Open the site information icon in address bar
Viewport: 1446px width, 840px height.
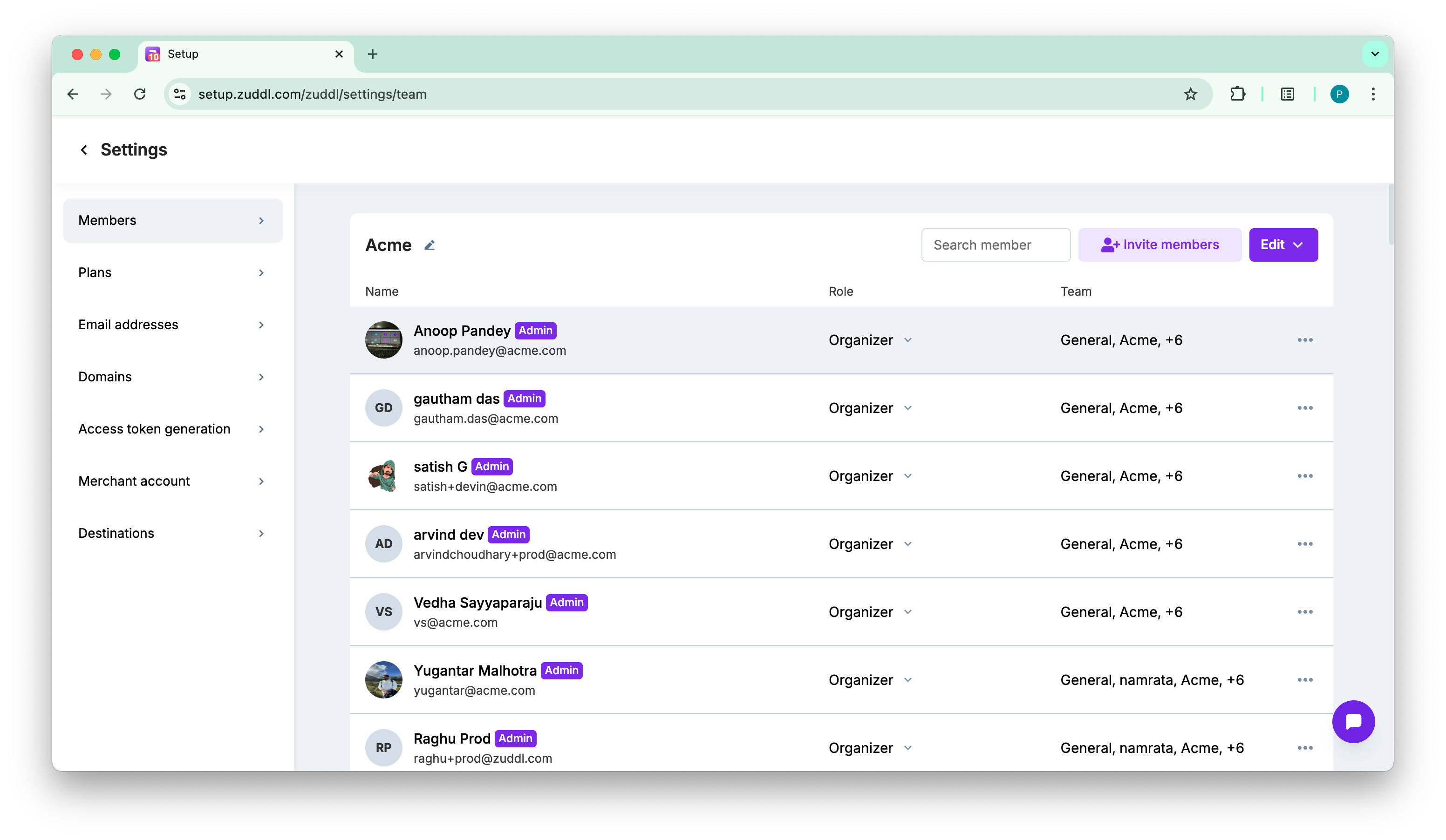click(x=180, y=94)
